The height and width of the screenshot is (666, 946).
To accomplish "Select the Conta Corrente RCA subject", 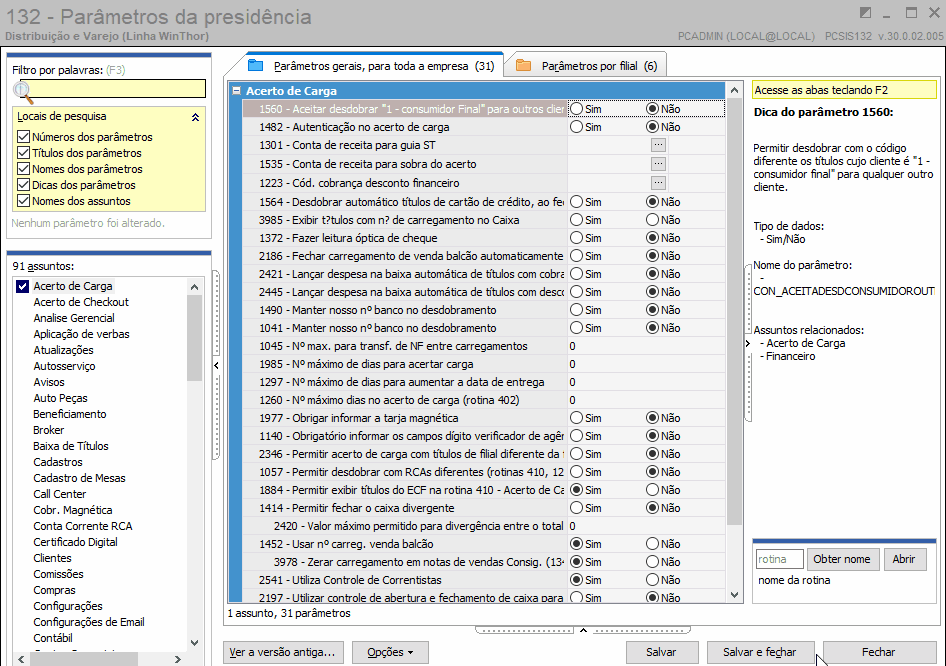I will point(83,526).
